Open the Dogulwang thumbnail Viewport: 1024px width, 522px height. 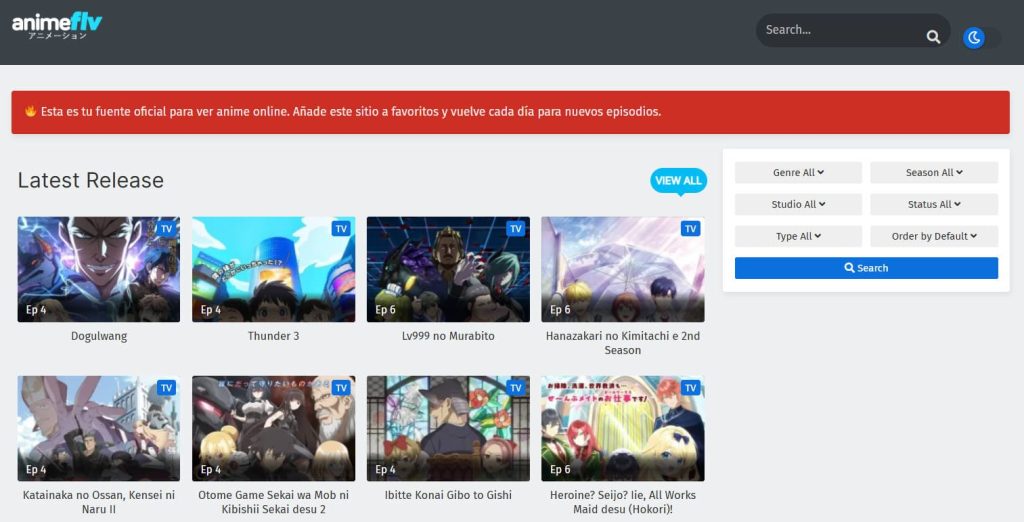coord(99,269)
